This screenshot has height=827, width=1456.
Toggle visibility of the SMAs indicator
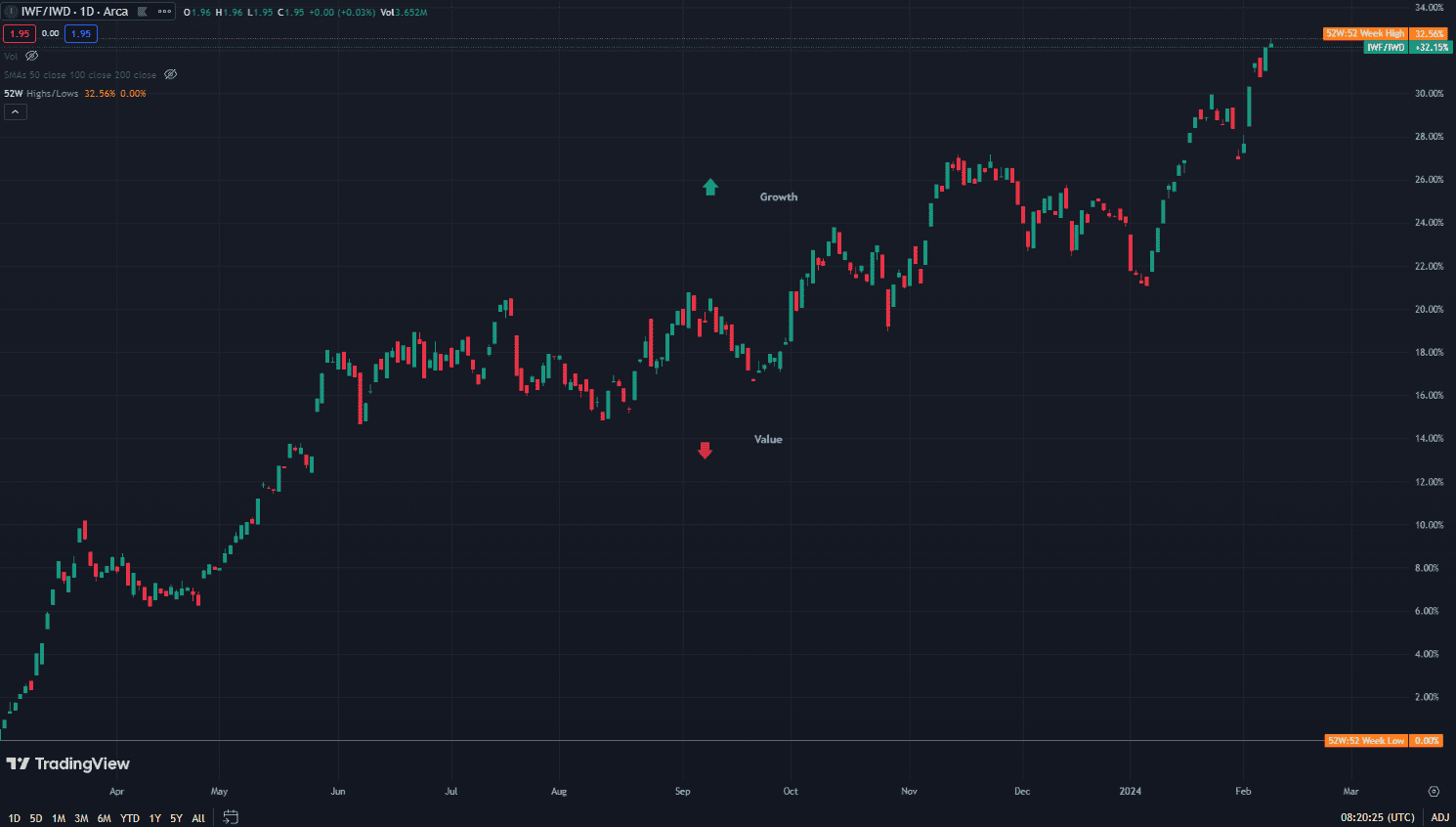point(170,74)
